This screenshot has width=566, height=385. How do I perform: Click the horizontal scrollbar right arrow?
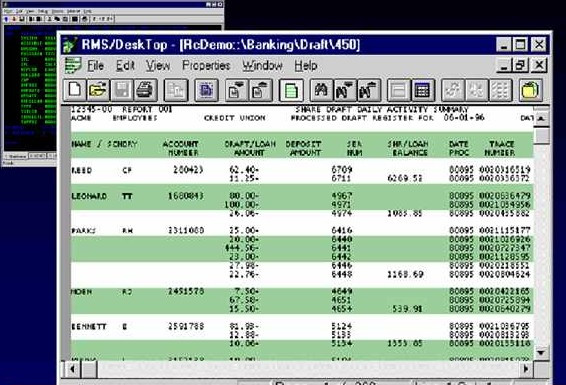click(526, 369)
